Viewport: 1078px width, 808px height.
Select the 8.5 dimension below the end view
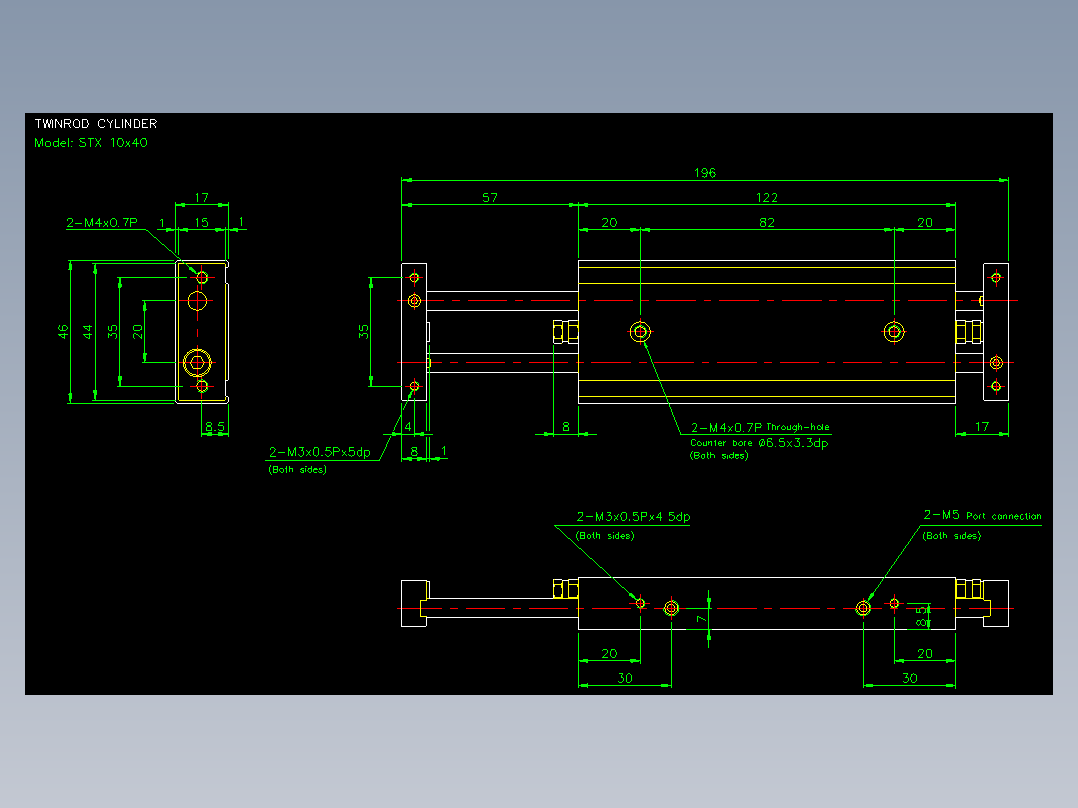click(x=214, y=426)
